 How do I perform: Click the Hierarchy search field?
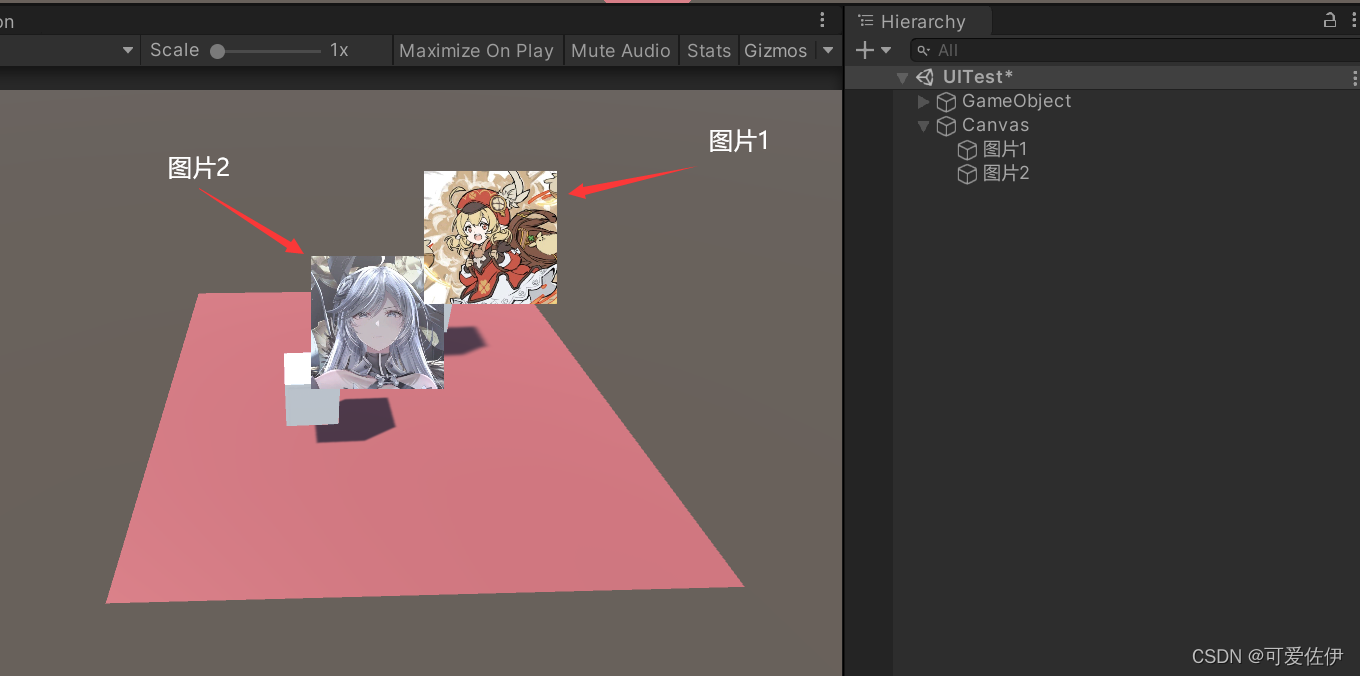(x=1135, y=50)
